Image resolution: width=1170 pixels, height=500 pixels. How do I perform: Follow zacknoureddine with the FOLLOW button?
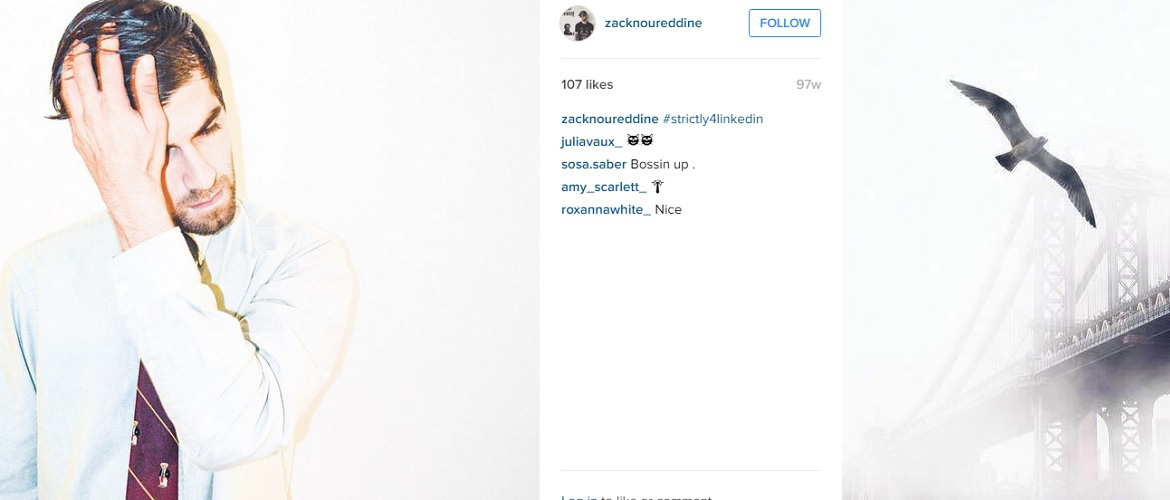(785, 23)
